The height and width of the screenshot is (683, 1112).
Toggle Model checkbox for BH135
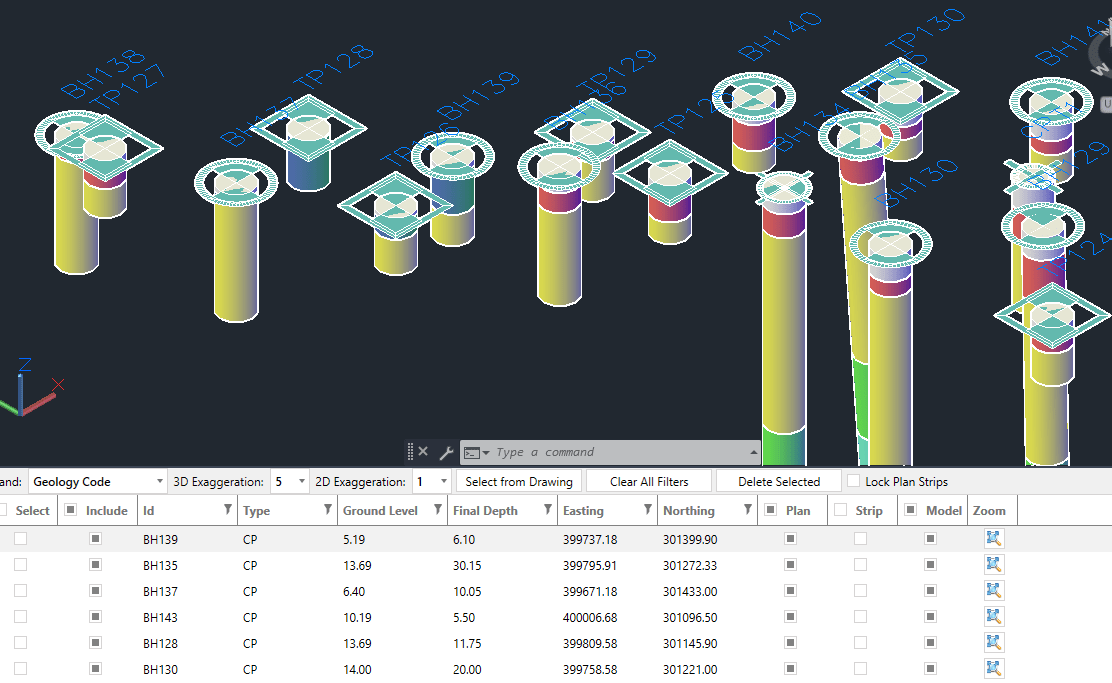coord(930,565)
